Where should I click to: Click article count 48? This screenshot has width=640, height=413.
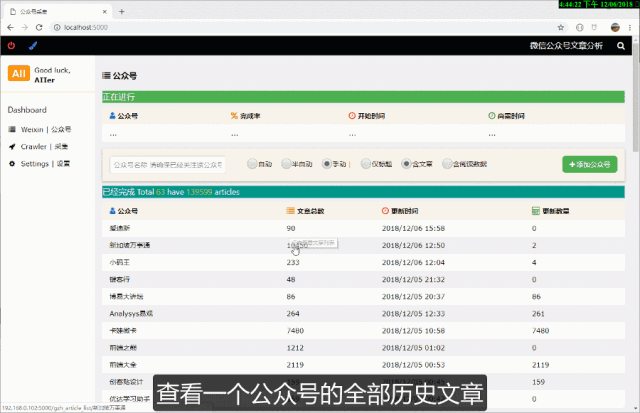[291, 280]
